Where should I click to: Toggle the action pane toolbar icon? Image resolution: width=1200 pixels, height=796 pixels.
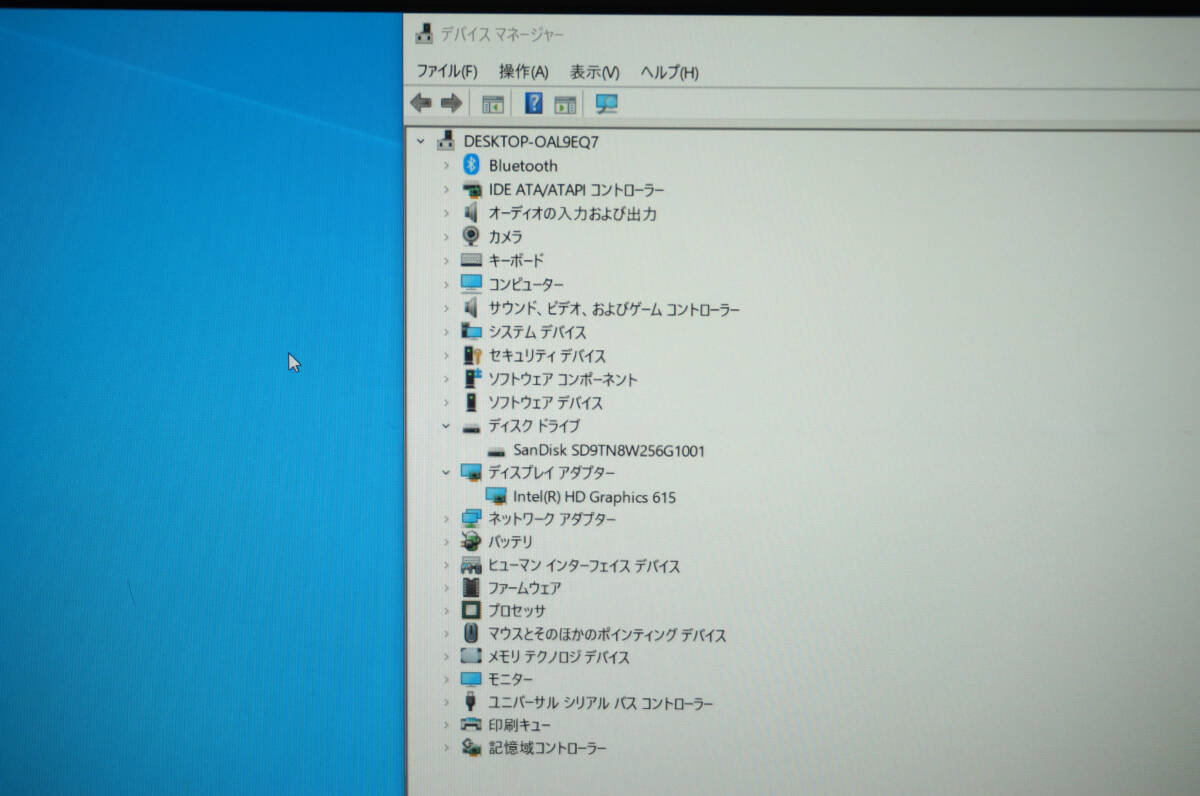pyautogui.click(x=566, y=104)
